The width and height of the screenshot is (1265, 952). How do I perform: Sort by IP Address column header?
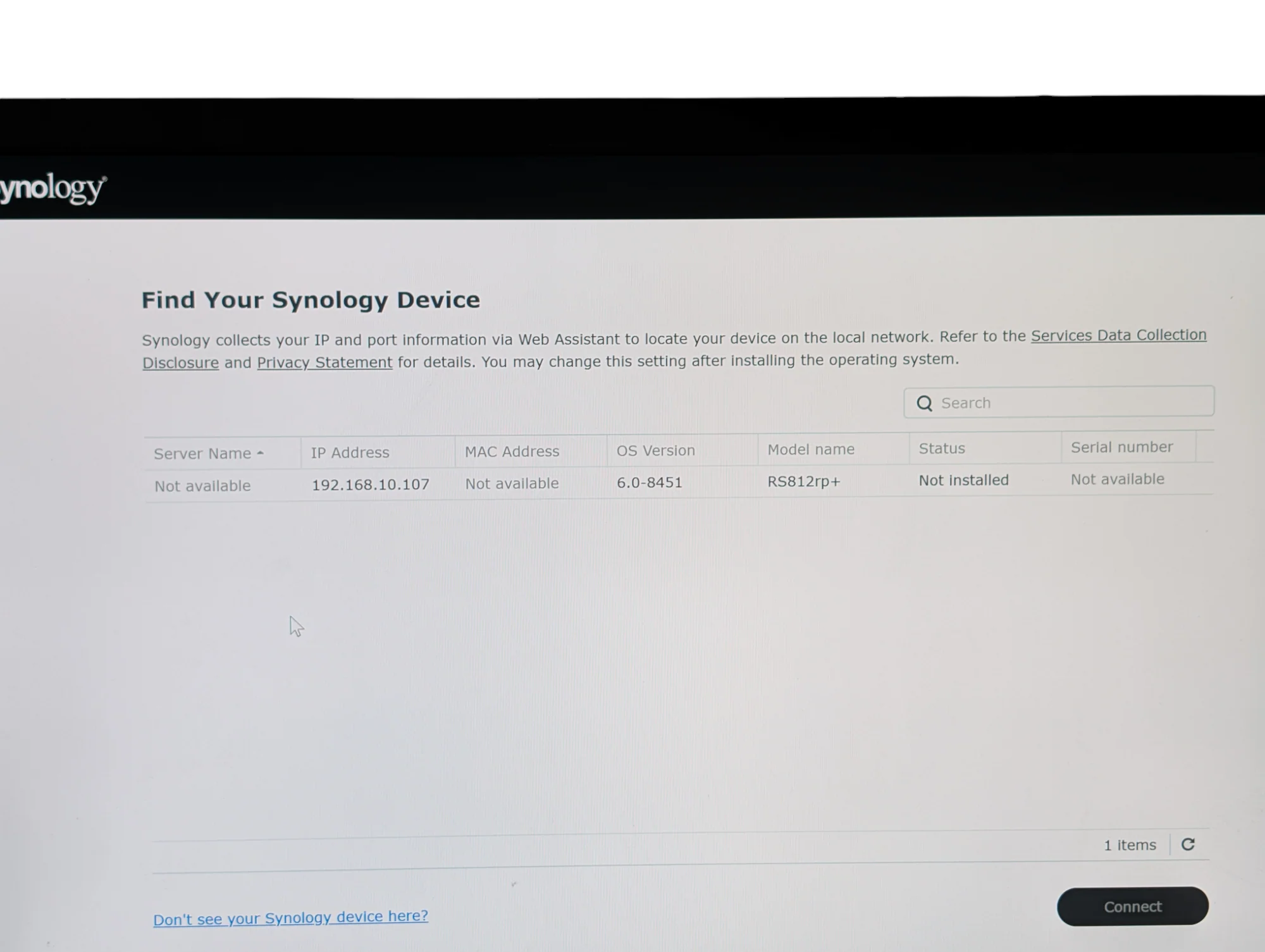(378, 452)
